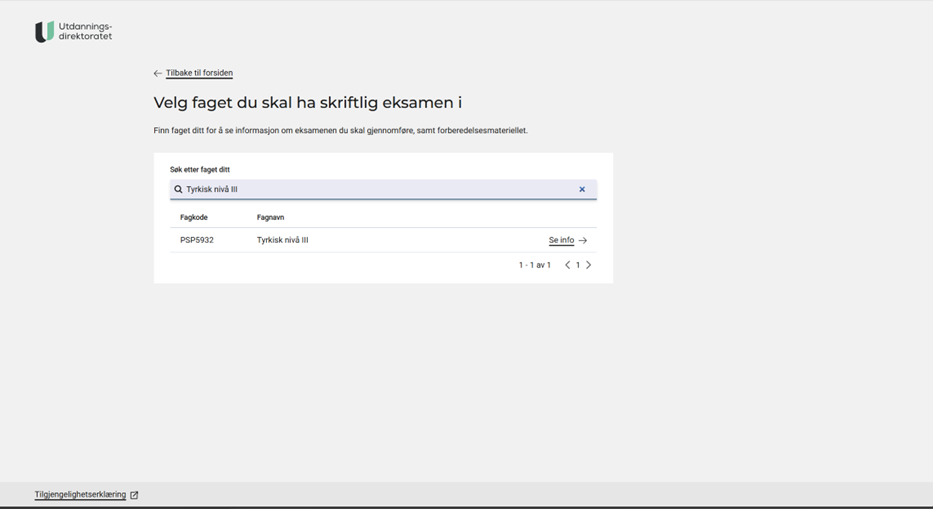Go to previous page of results
The image size is (933, 509).
click(x=567, y=265)
